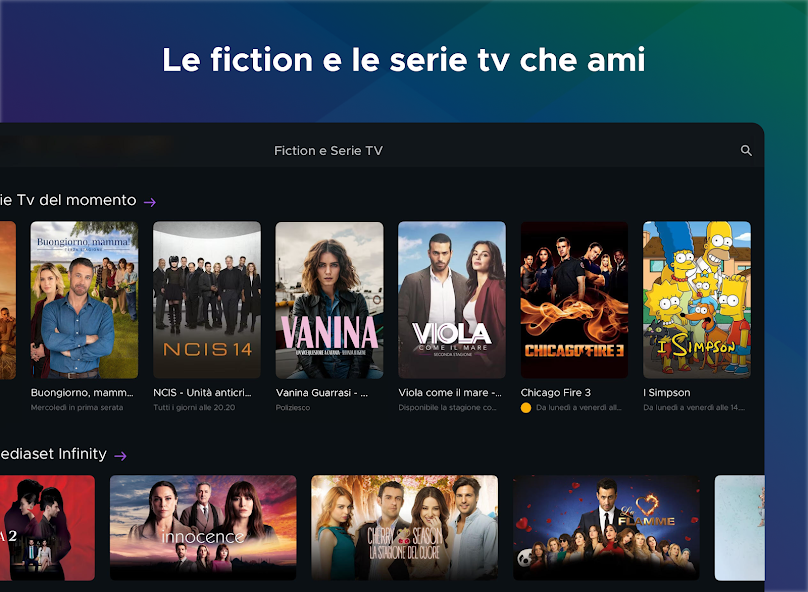Open Le Flamme show thumbnail
This screenshot has width=808, height=592.
click(x=606, y=528)
